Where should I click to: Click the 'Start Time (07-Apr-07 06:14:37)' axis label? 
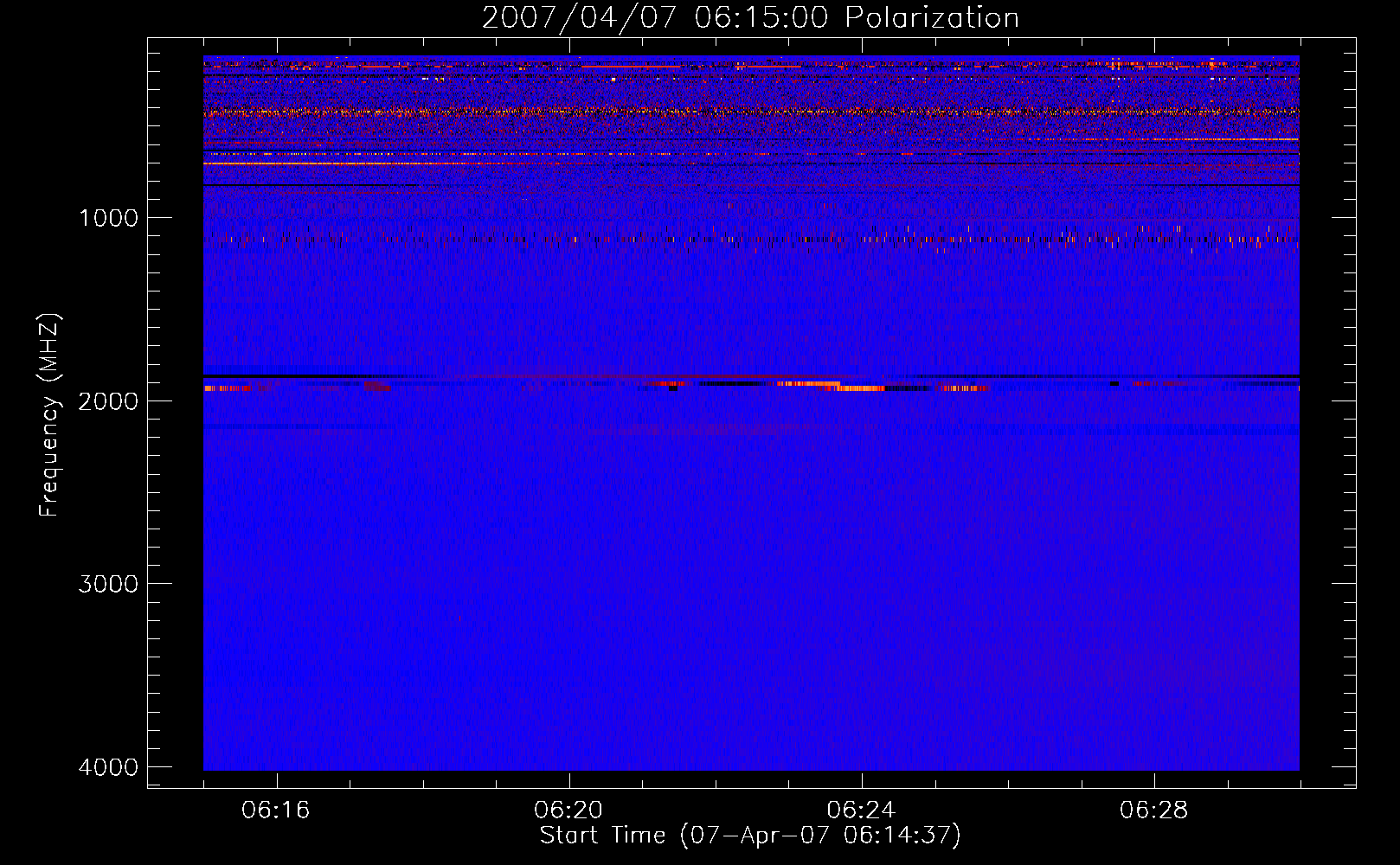[x=750, y=836]
